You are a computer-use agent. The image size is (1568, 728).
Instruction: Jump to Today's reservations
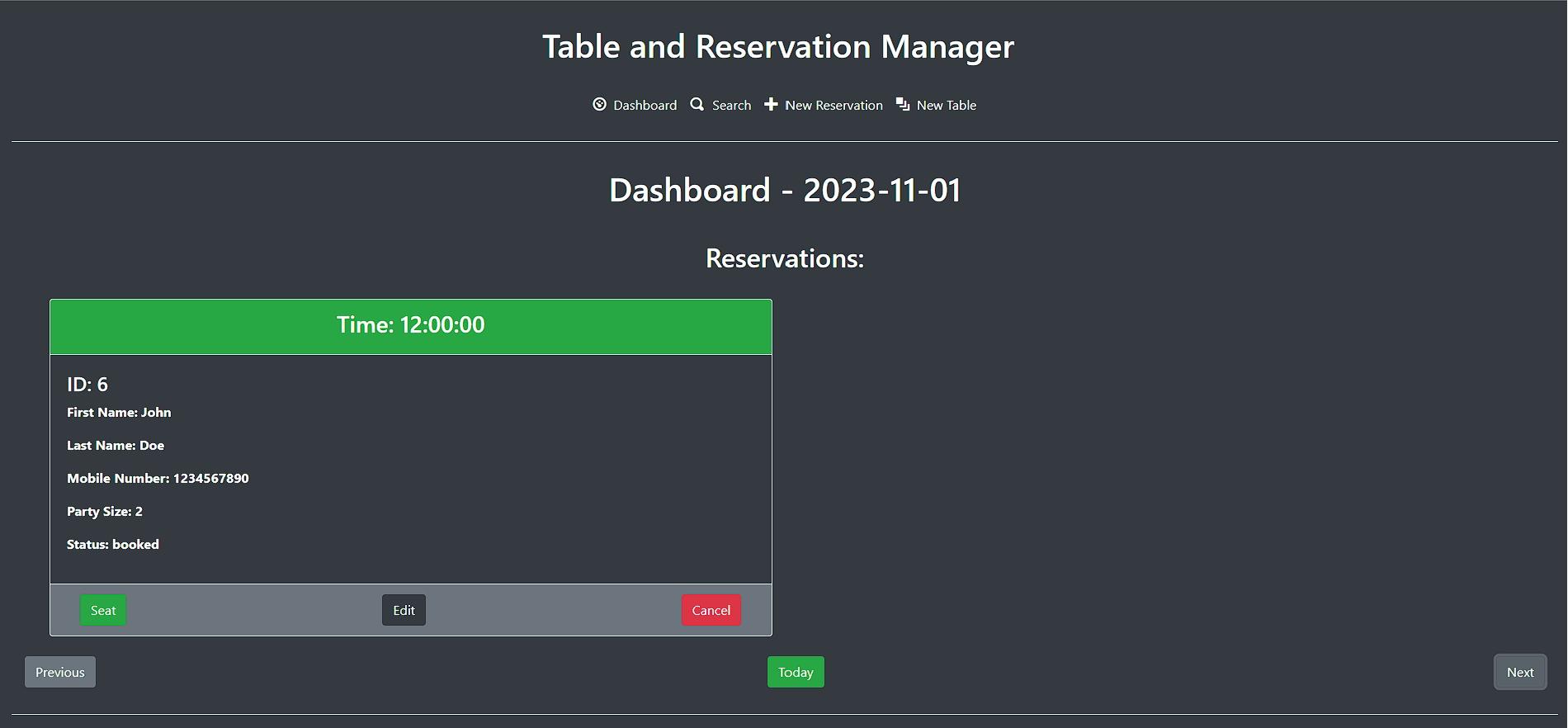coord(796,672)
